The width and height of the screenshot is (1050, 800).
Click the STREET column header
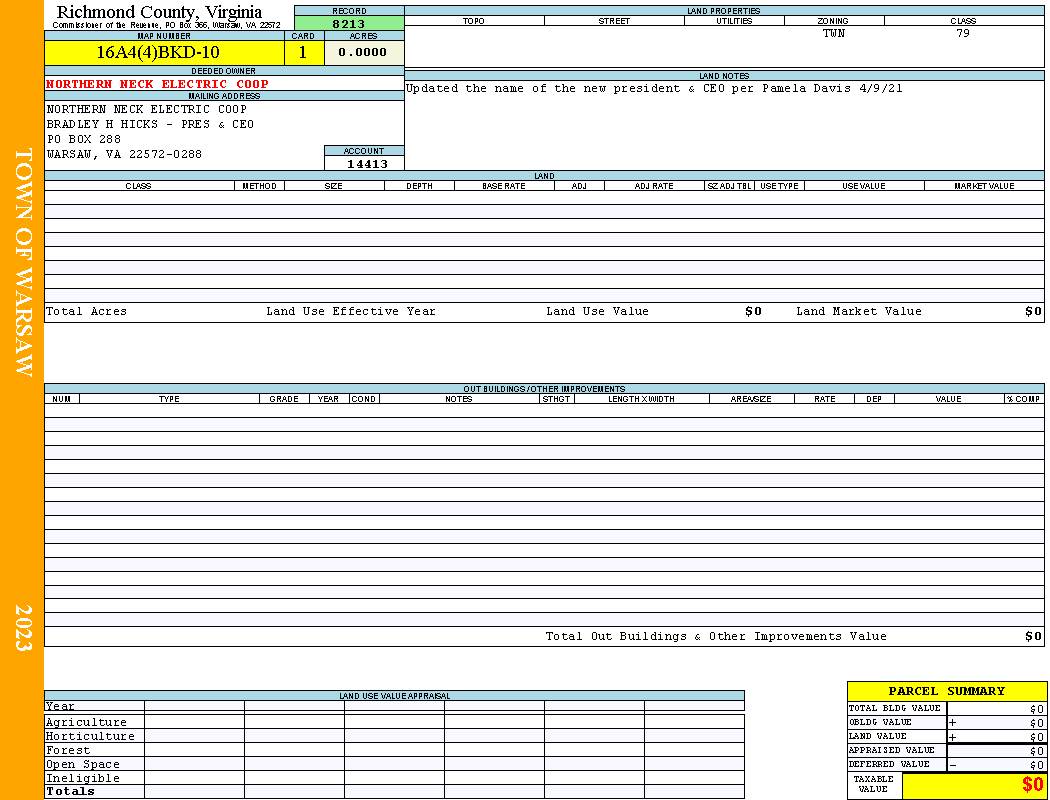click(x=614, y=21)
